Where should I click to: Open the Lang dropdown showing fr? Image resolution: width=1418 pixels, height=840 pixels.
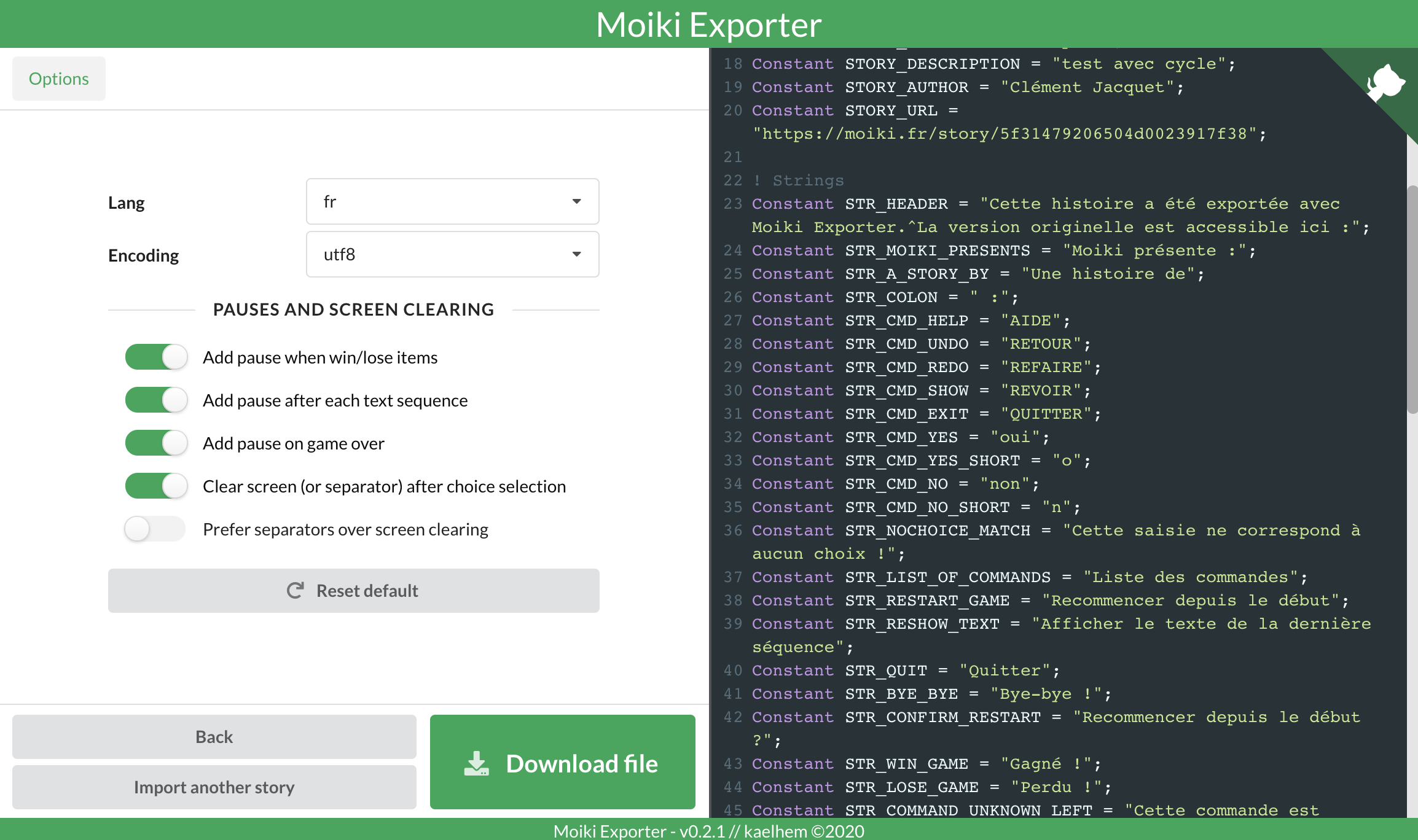click(452, 201)
